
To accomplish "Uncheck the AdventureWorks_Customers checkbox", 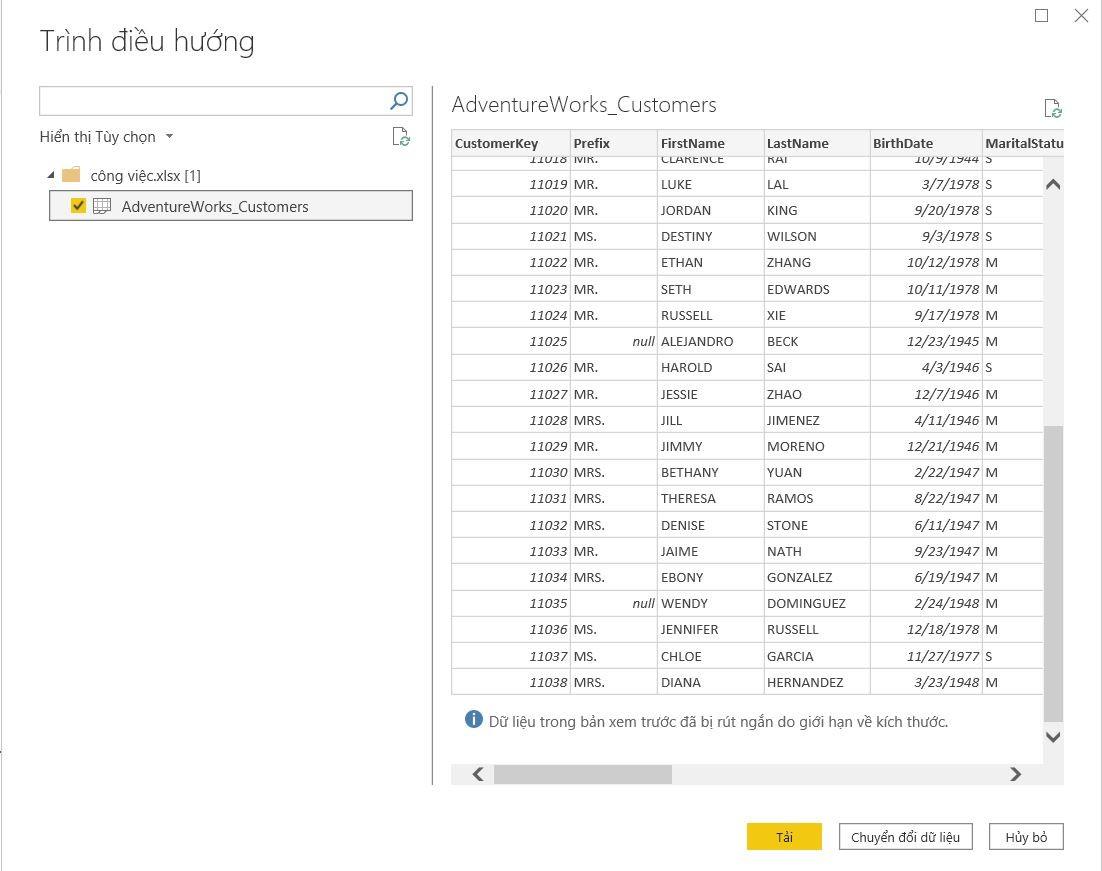I will point(78,206).
